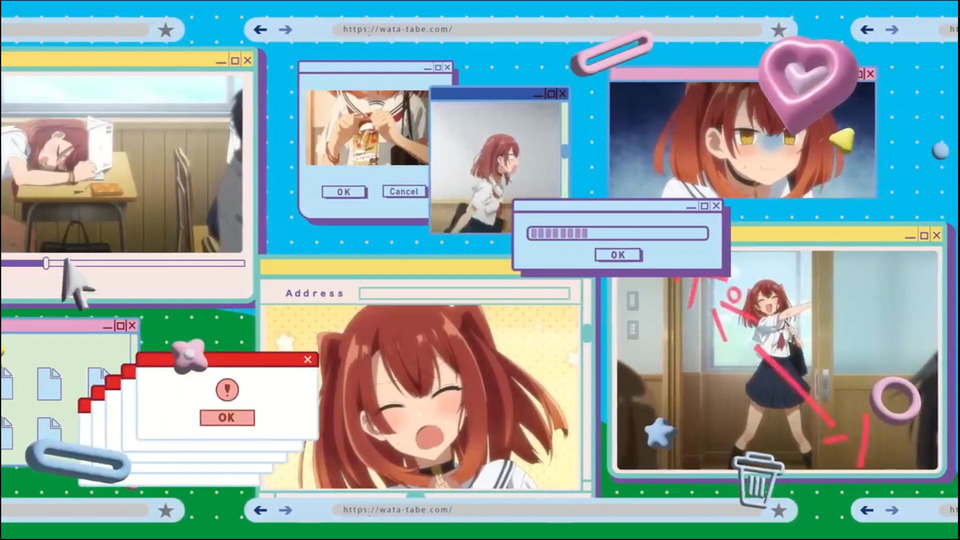Click the image of hands holding a drink
Screen dimensions: 960x540
[x=367, y=128]
